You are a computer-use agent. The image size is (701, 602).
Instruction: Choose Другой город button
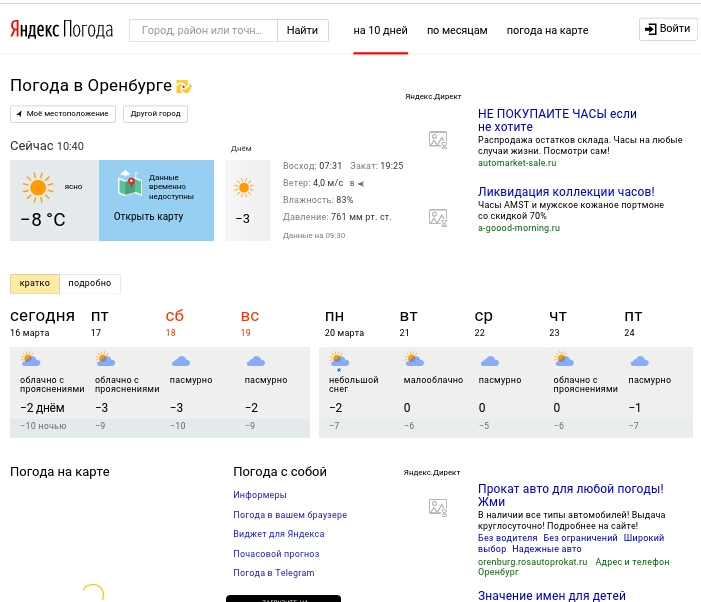click(x=156, y=114)
